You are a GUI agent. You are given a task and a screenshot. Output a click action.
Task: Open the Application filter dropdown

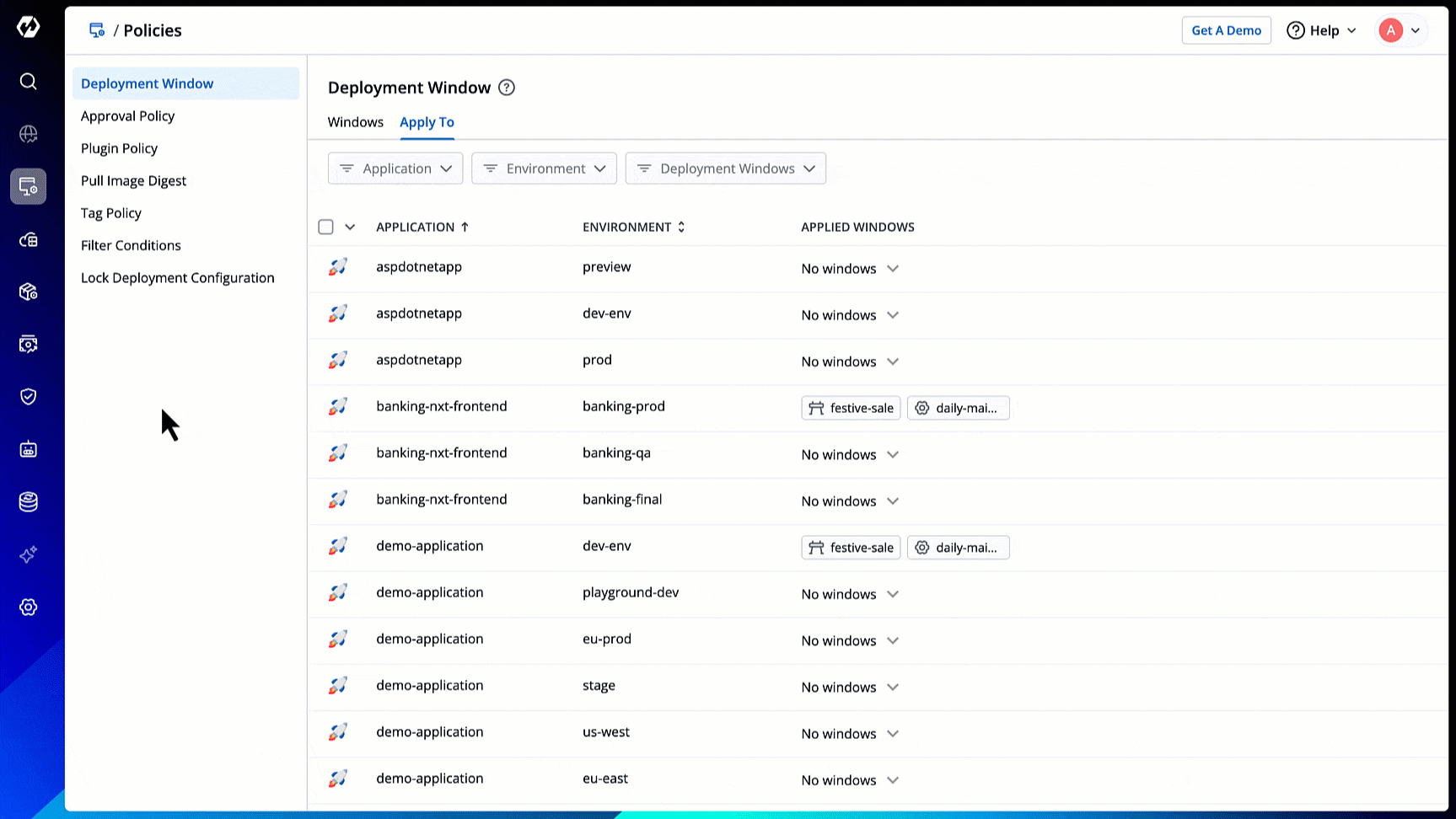(395, 169)
